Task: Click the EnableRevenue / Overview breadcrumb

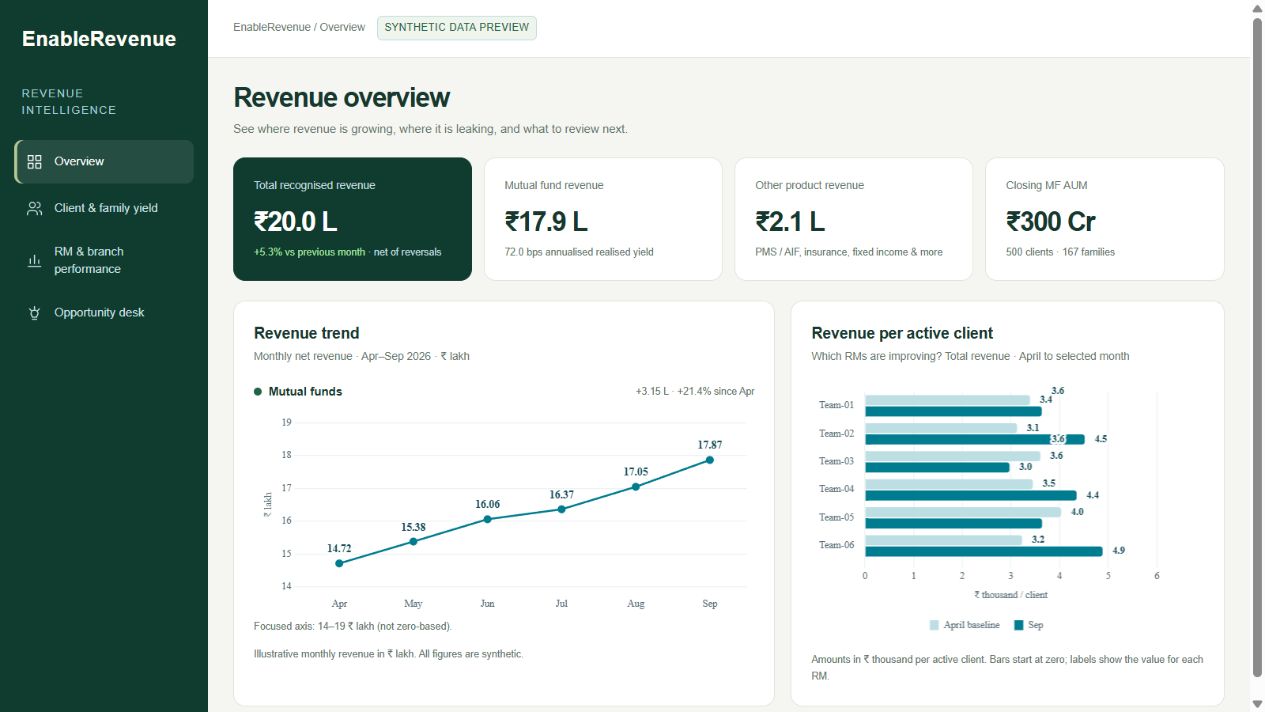Action: pos(299,27)
